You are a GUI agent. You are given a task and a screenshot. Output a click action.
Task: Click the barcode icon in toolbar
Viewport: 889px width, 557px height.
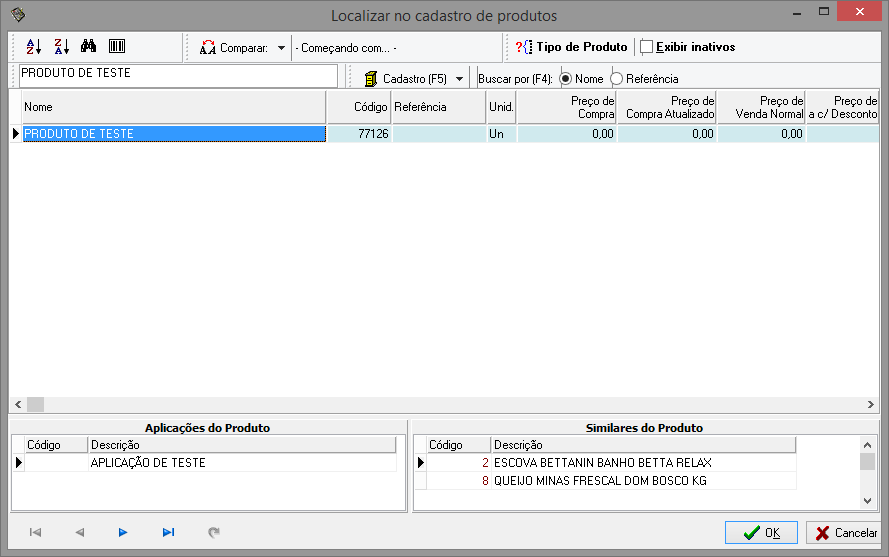click(x=116, y=47)
